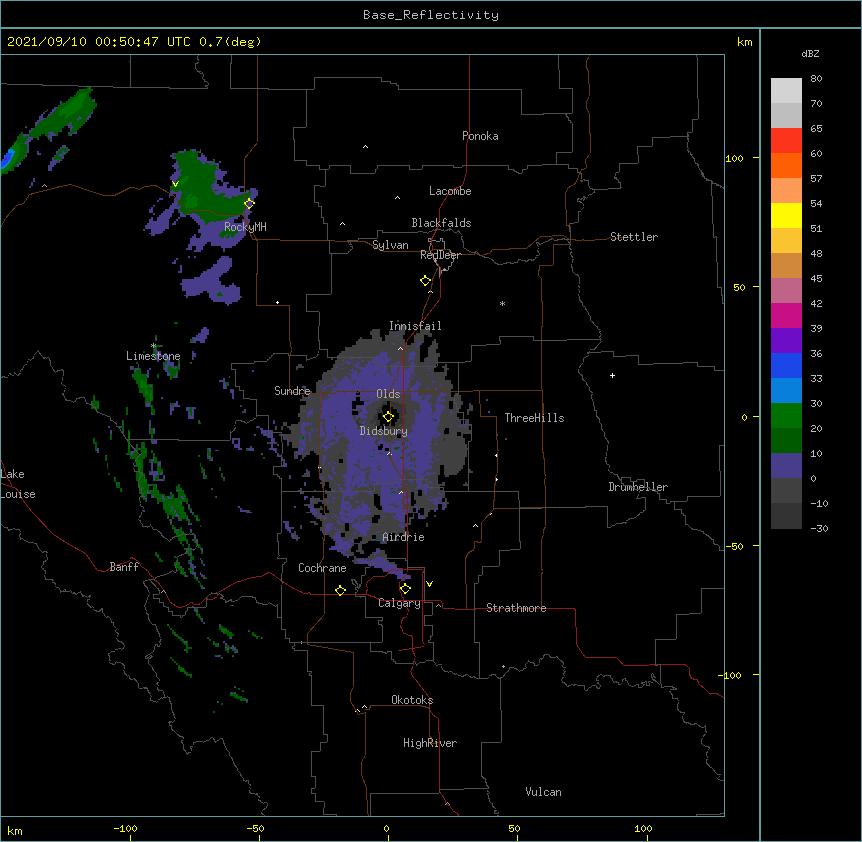Click the Calgary city label
Image resolution: width=862 pixels, height=842 pixels.
tap(399, 603)
